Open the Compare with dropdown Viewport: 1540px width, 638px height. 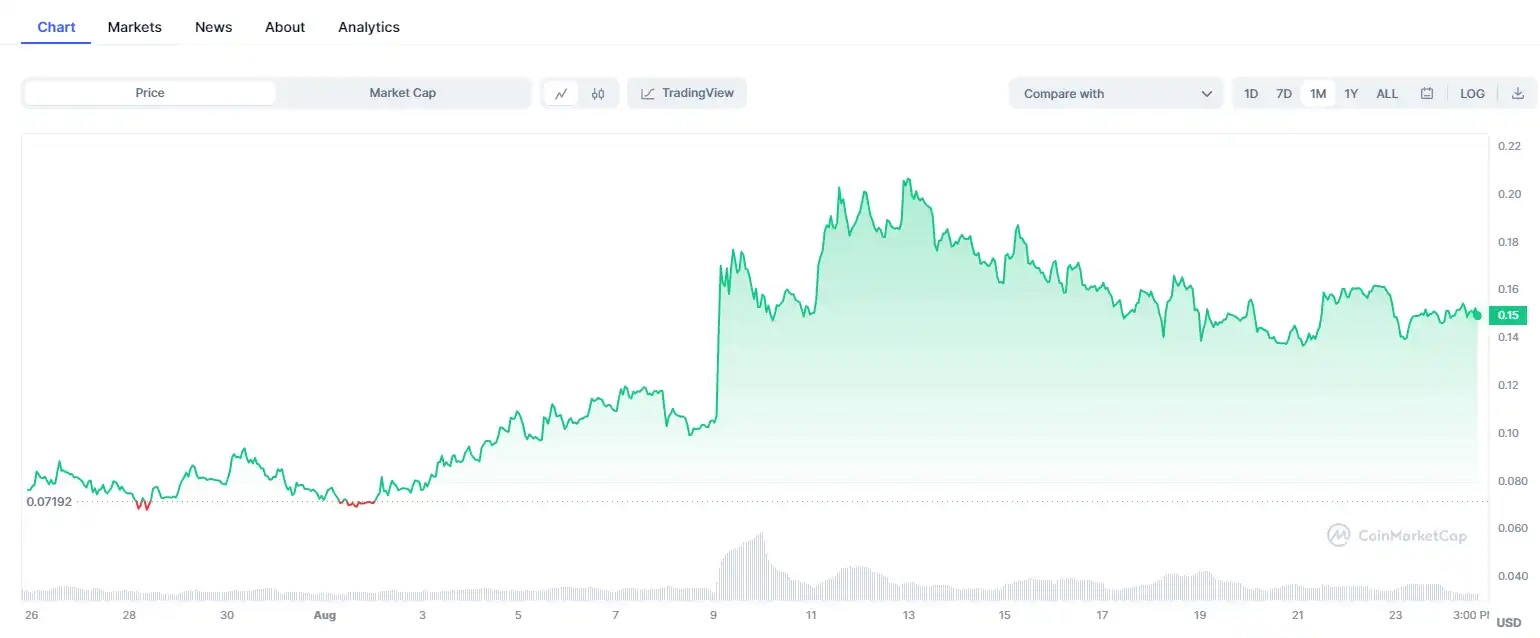1115,94
